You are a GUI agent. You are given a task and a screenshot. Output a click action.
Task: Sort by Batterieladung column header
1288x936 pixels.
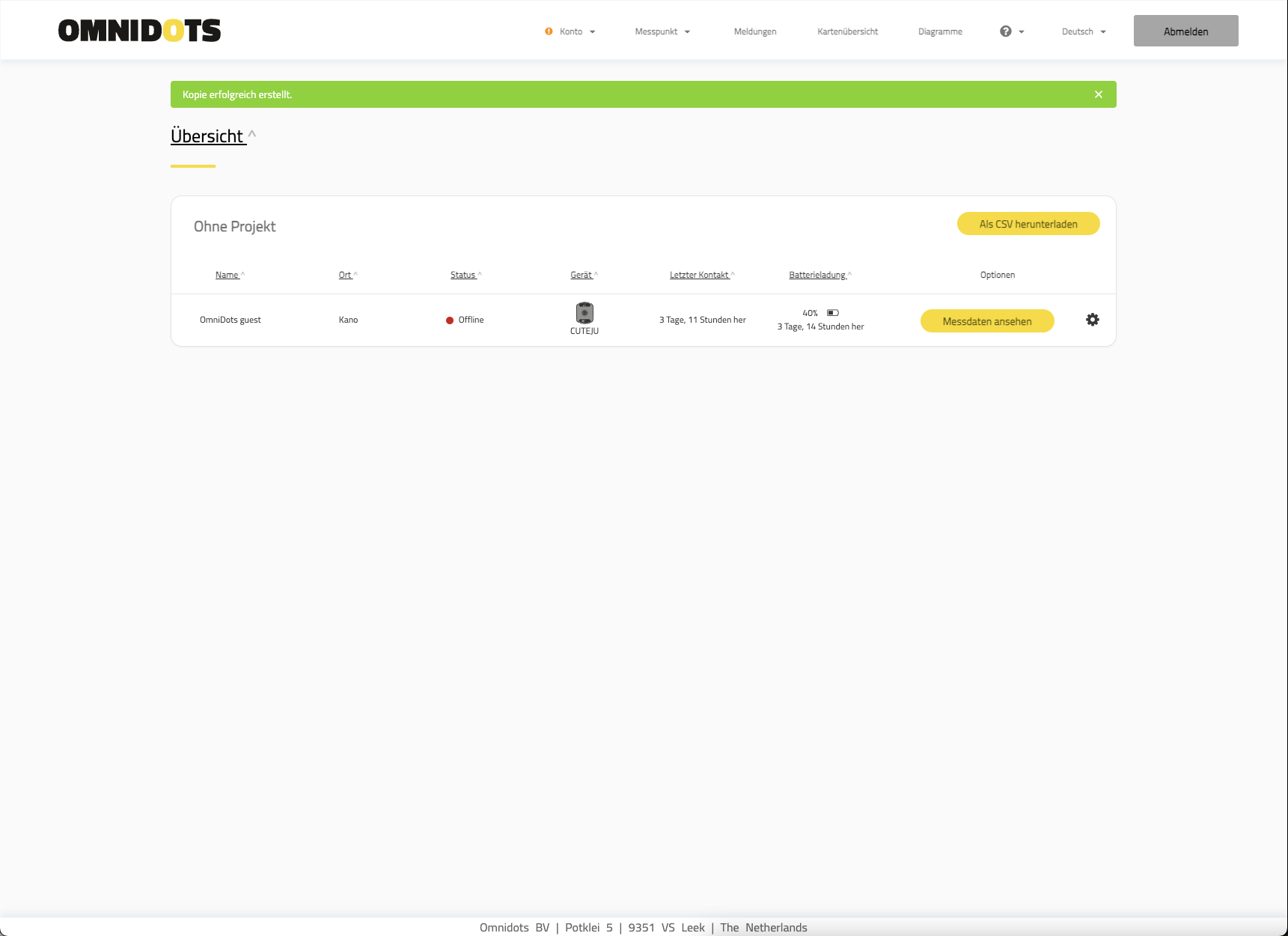pos(817,275)
